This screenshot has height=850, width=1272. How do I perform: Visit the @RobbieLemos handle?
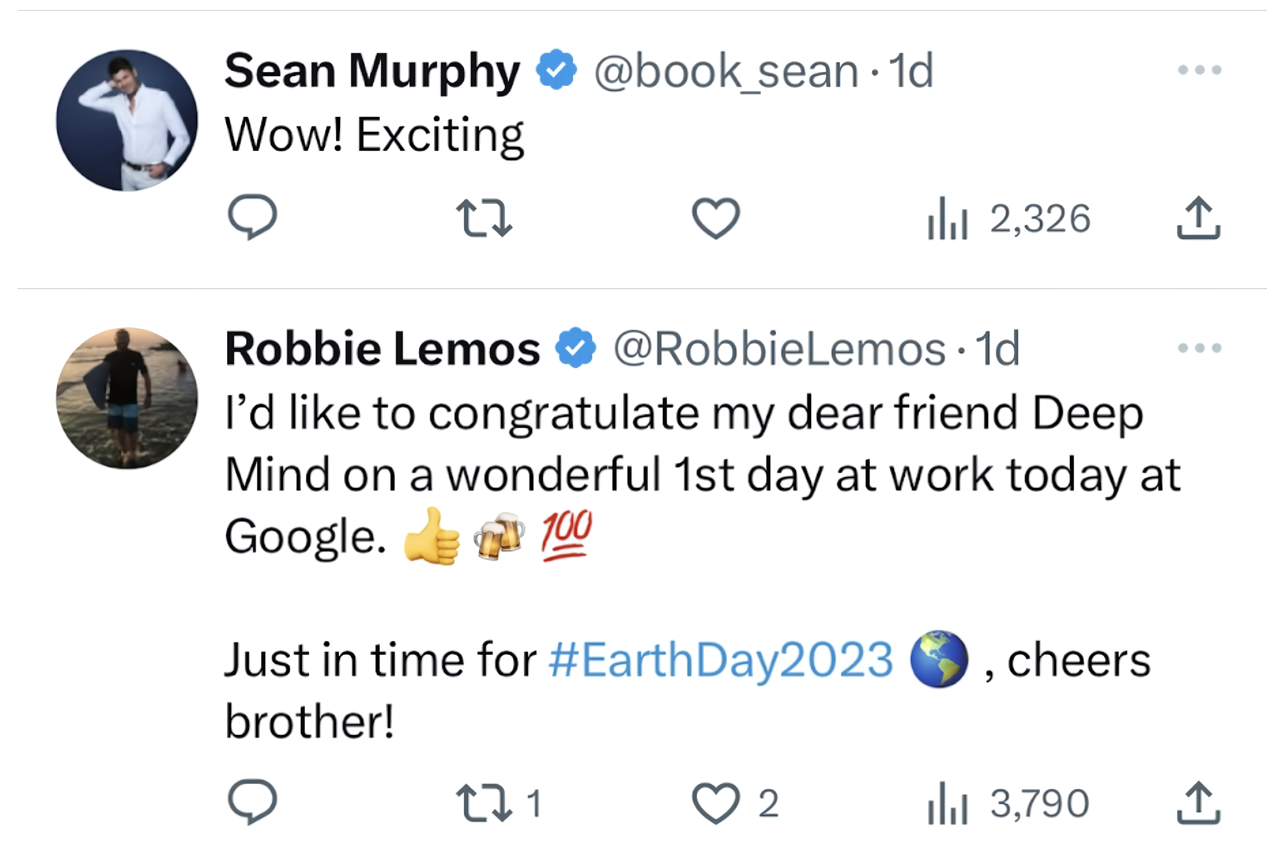click(778, 349)
